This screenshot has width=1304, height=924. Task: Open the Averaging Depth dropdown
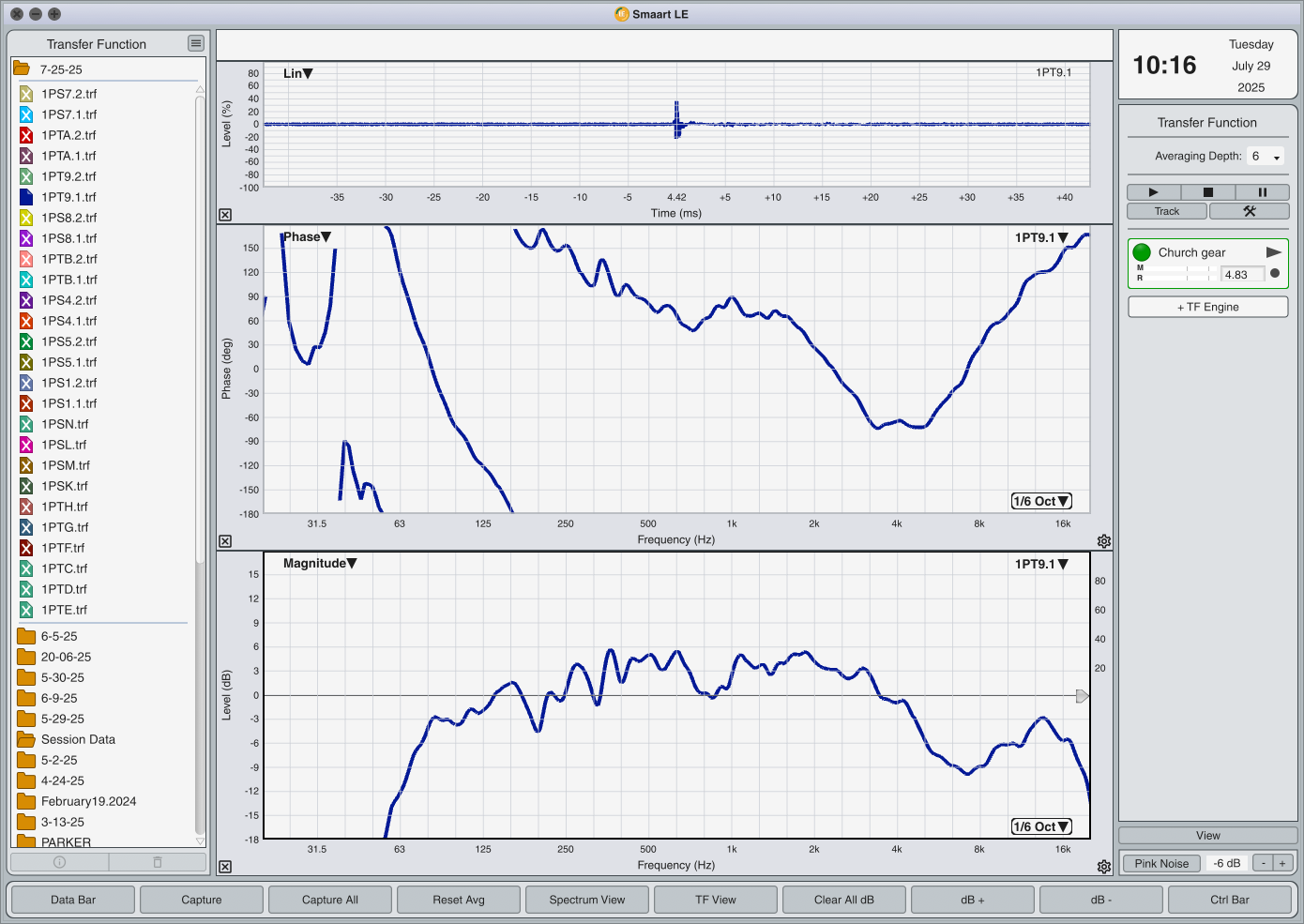(1266, 157)
